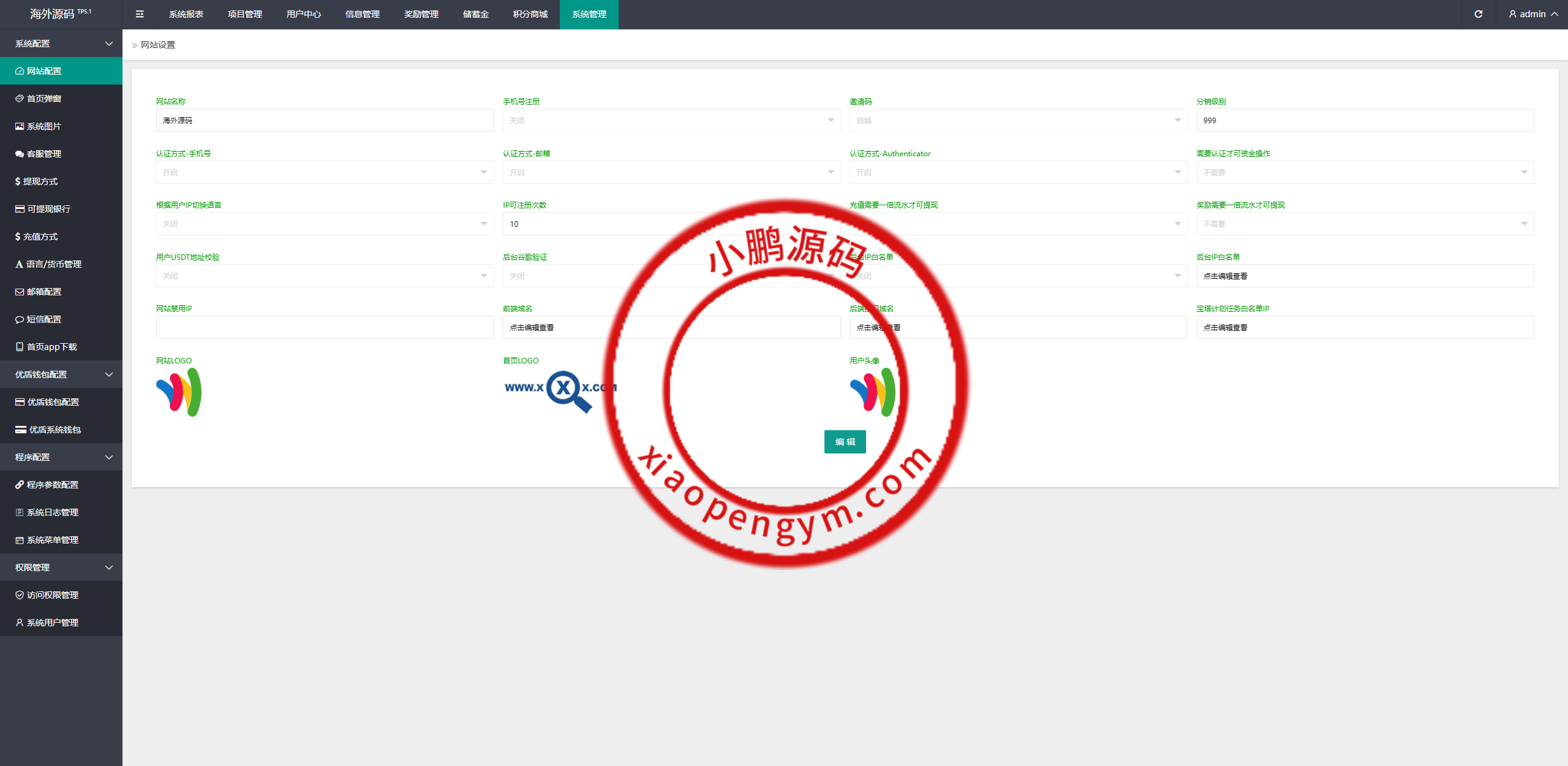
Task: Click the refresh icon top right
Action: (1479, 13)
